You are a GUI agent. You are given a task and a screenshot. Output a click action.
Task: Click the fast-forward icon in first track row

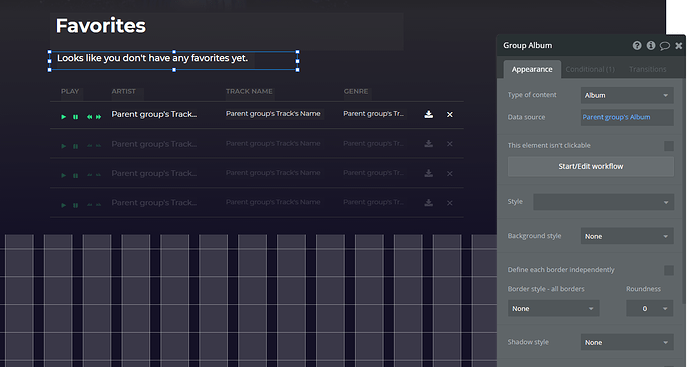click(99, 117)
